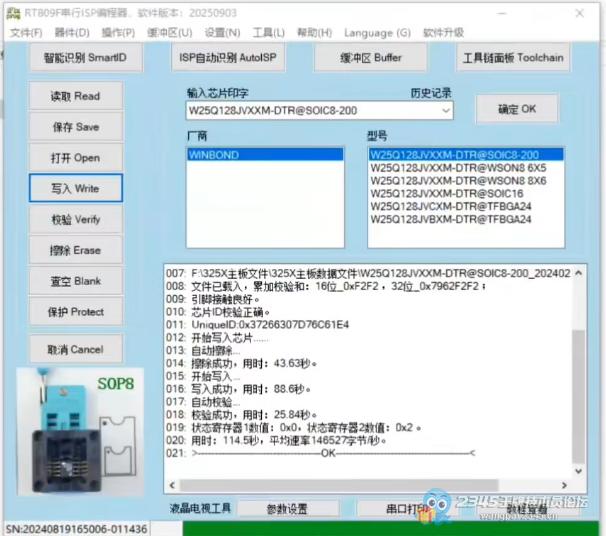Screen dimensions: 606x536
Task: Open the 工具链面板 Toolchain button
Action: (x=513, y=58)
